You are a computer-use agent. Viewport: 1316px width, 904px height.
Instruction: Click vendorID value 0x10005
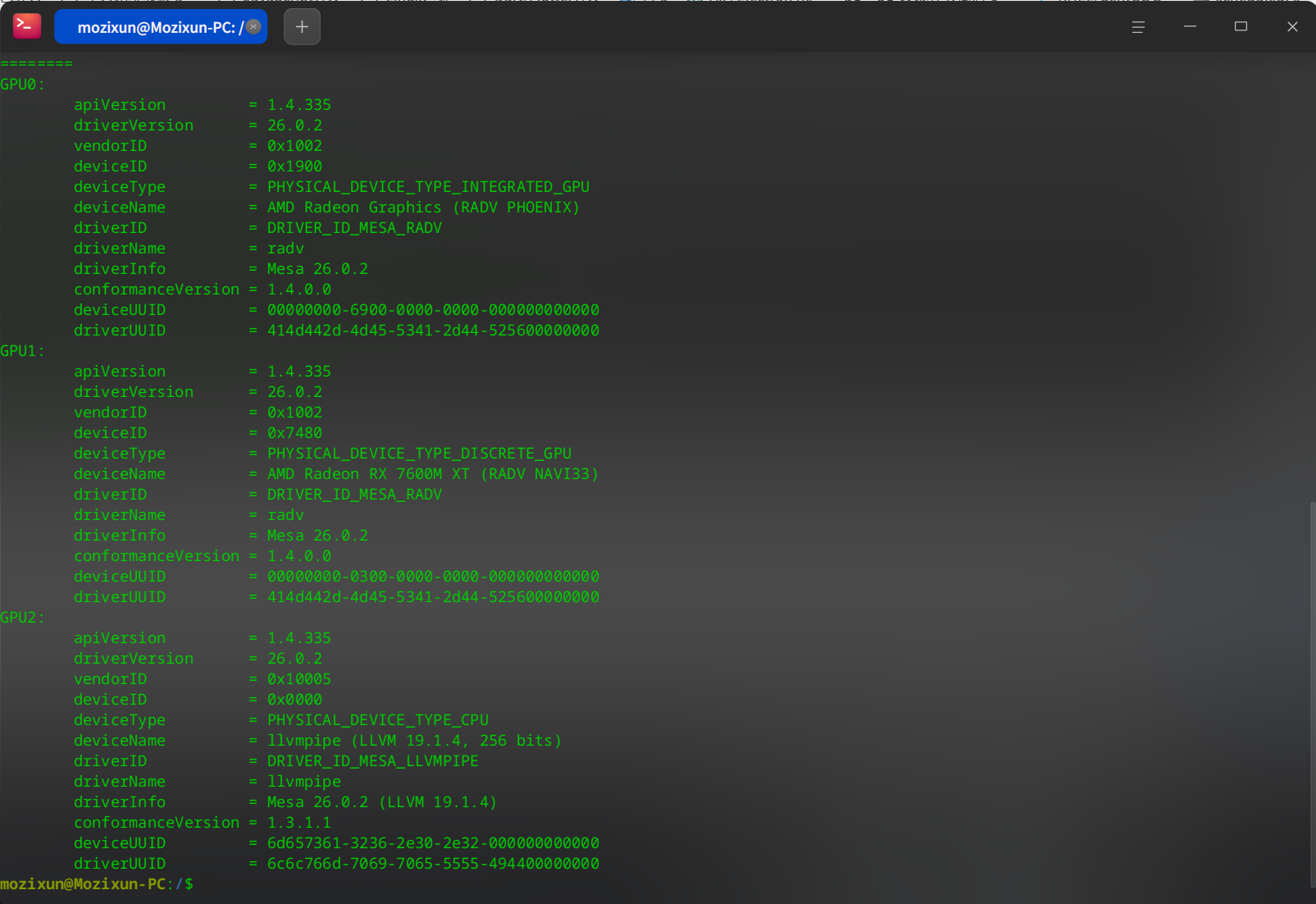(x=299, y=679)
